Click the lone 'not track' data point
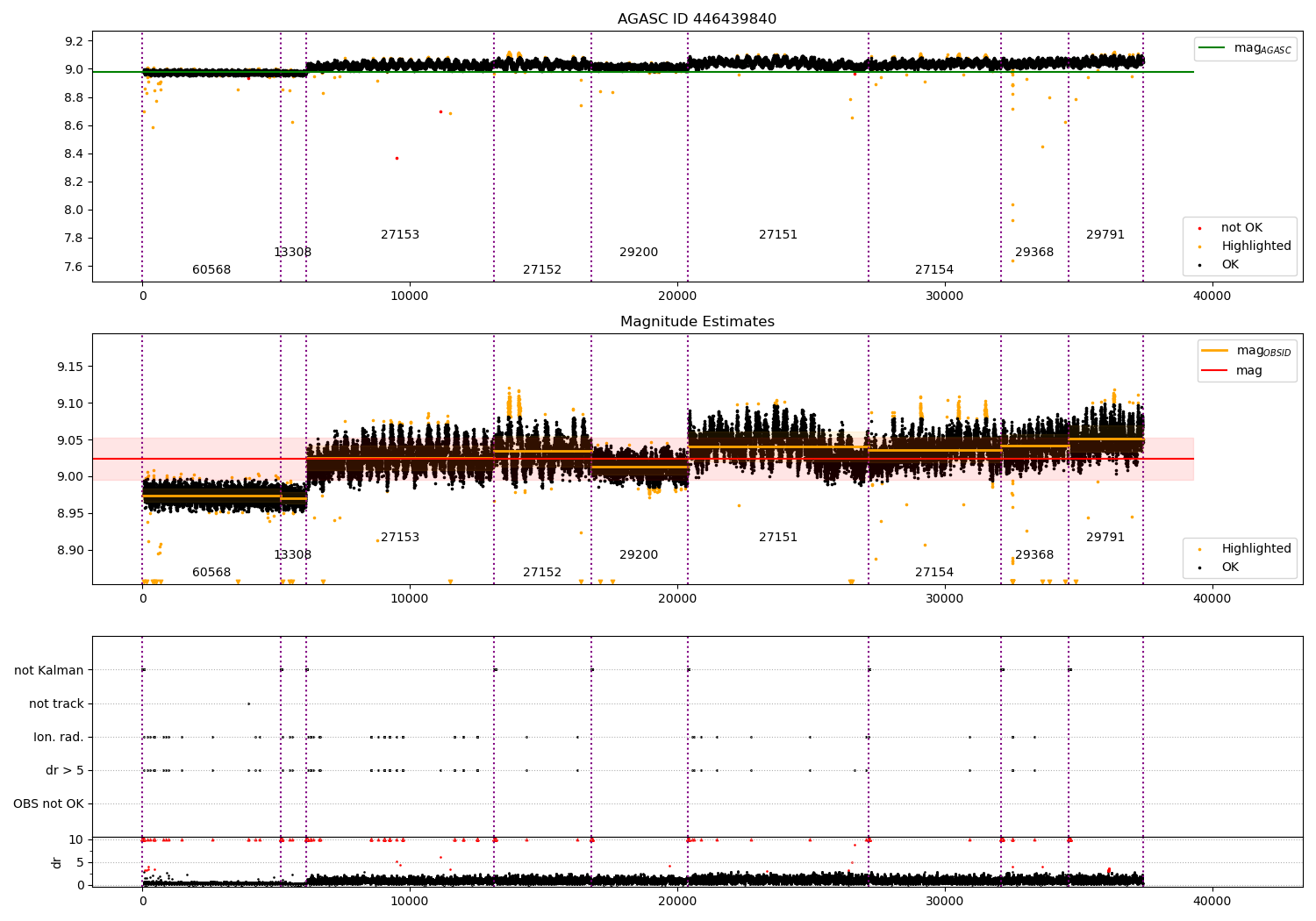1316x921 pixels. pyautogui.click(x=248, y=703)
